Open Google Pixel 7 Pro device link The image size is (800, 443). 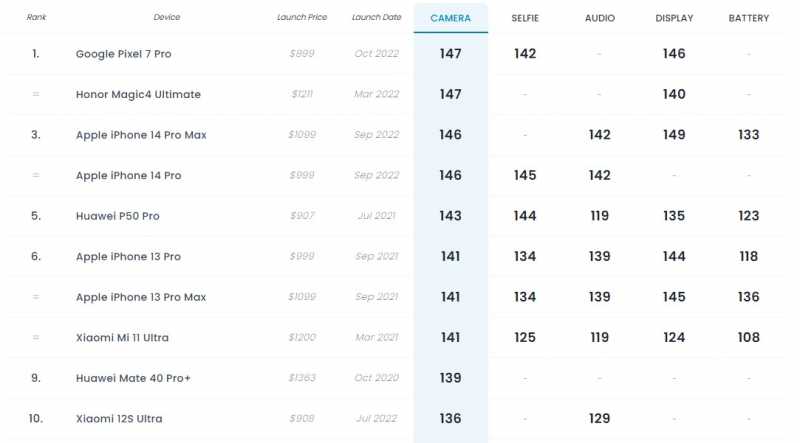pos(123,54)
